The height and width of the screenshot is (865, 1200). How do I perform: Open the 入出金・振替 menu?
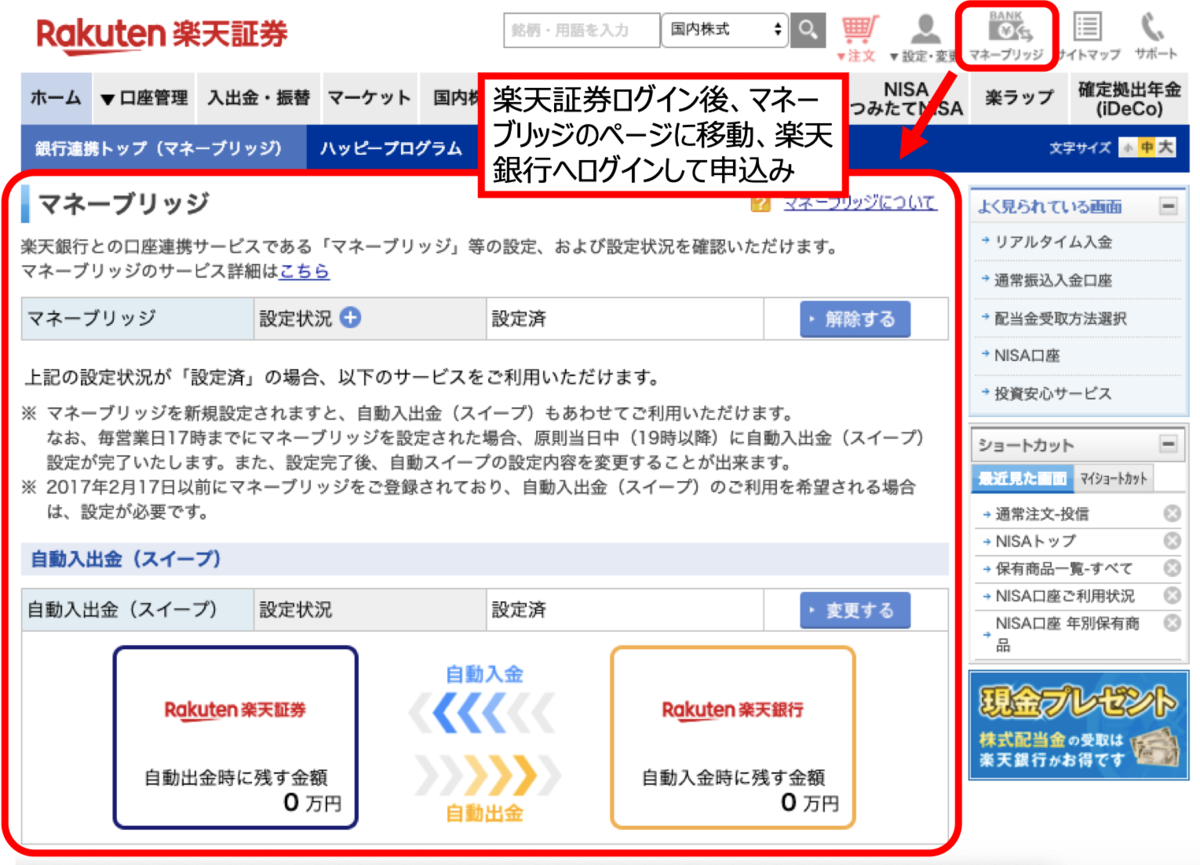click(258, 98)
